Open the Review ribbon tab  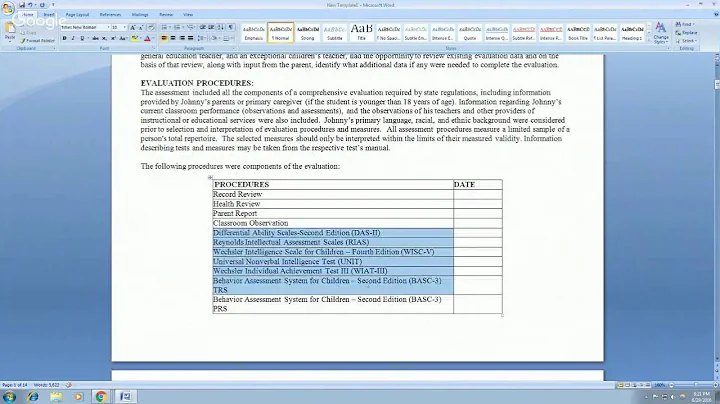tap(166, 15)
